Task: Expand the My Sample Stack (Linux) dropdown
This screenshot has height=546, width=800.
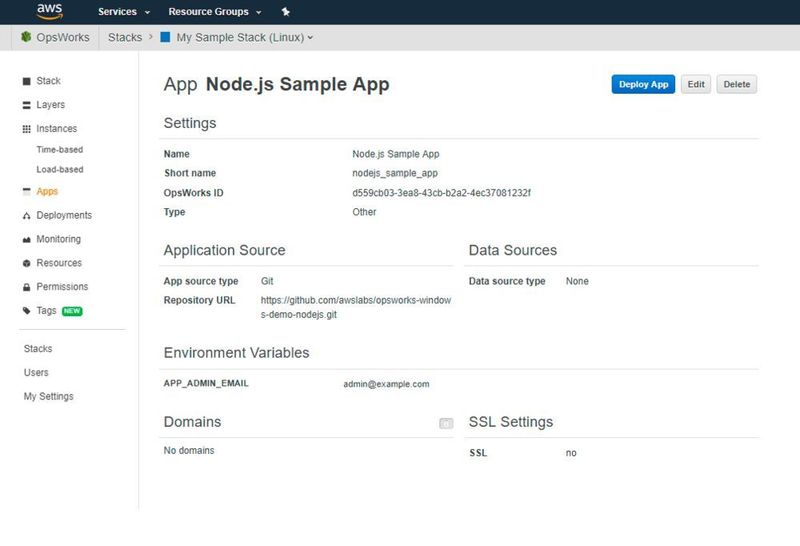Action: point(244,37)
